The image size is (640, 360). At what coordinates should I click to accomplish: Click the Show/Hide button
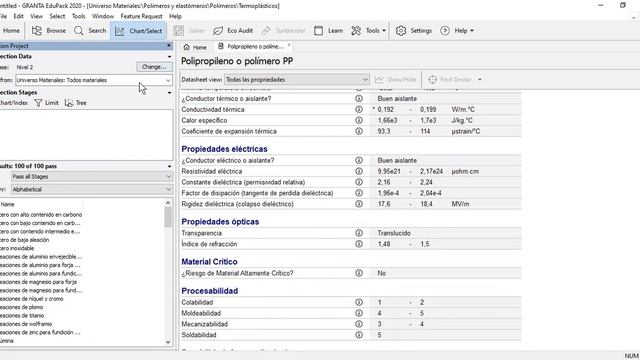tap(396, 80)
